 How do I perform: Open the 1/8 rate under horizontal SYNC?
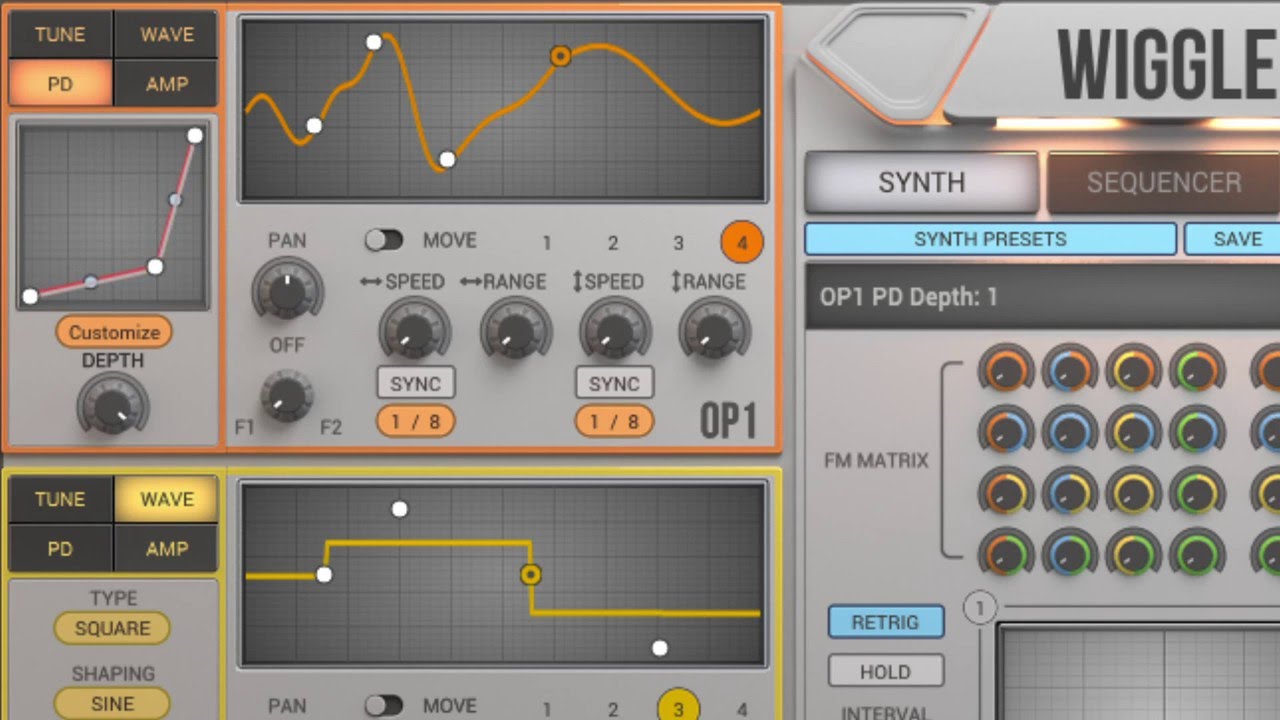click(415, 421)
